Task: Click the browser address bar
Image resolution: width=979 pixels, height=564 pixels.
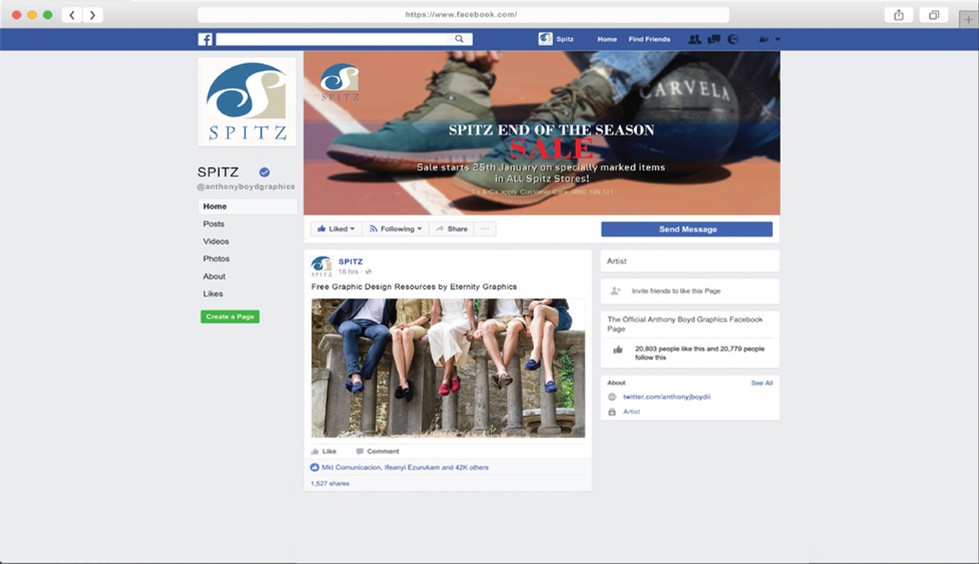Action: [463, 14]
